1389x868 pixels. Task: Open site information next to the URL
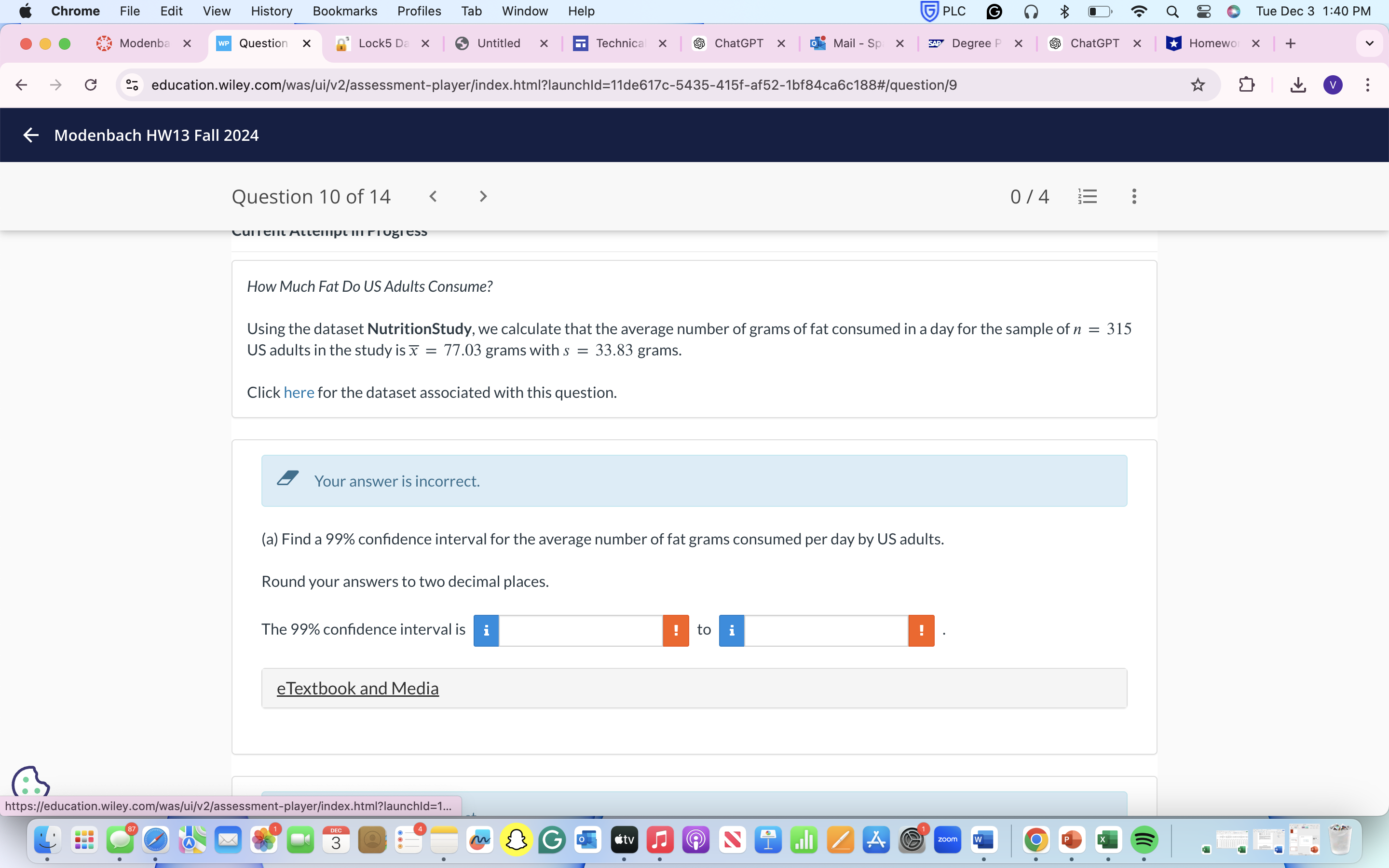point(132,84)
